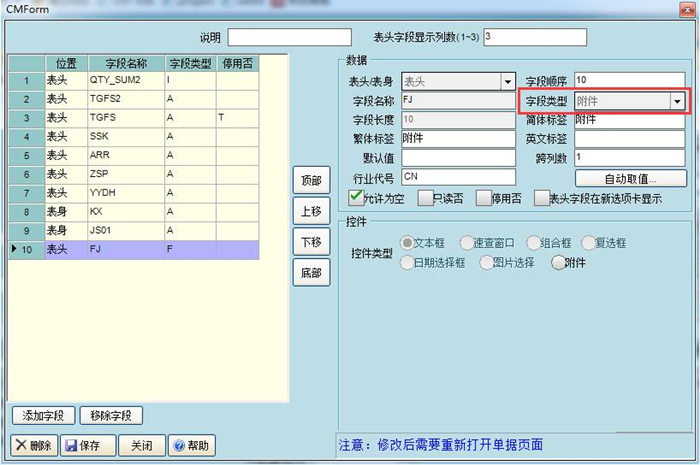Select the 图片选择 radio button
Image resolution: width=700 pixels, height=465 pixels.
486,262
